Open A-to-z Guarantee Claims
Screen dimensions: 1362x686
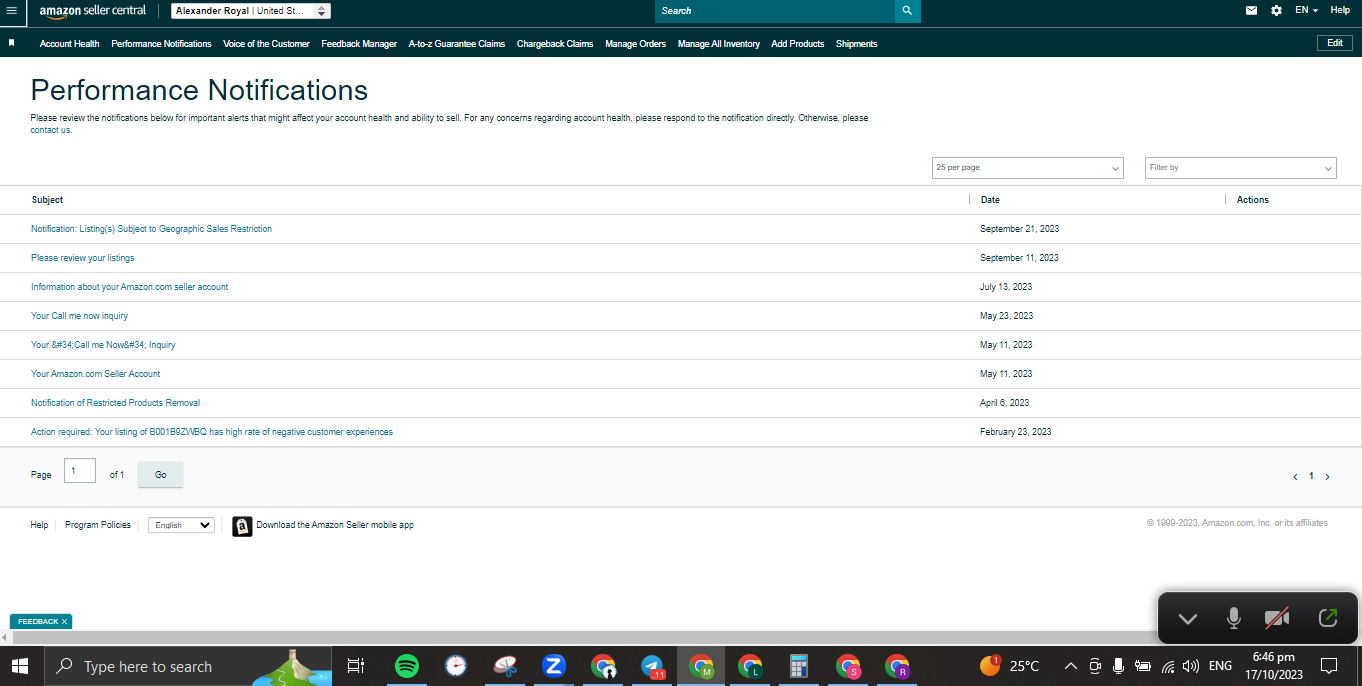coord(457,44)
